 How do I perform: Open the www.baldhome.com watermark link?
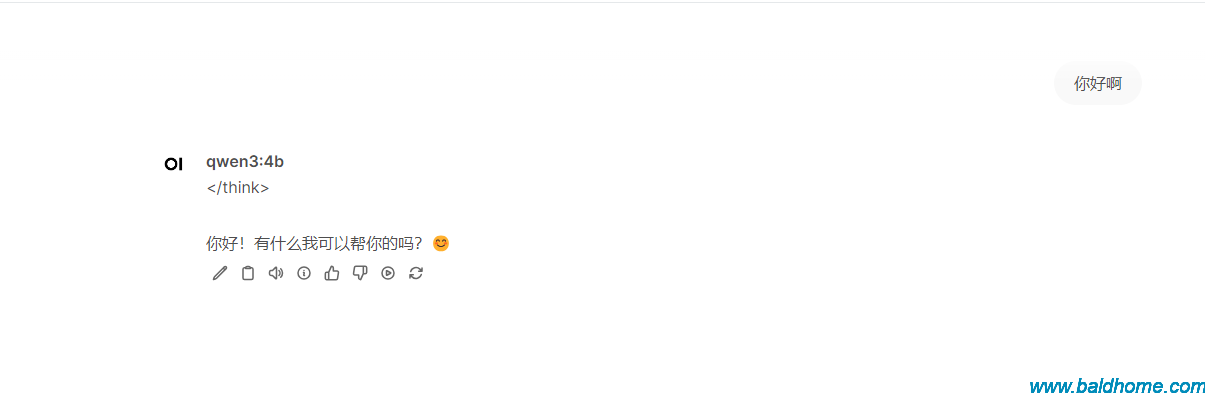[x=1117, y=386]
